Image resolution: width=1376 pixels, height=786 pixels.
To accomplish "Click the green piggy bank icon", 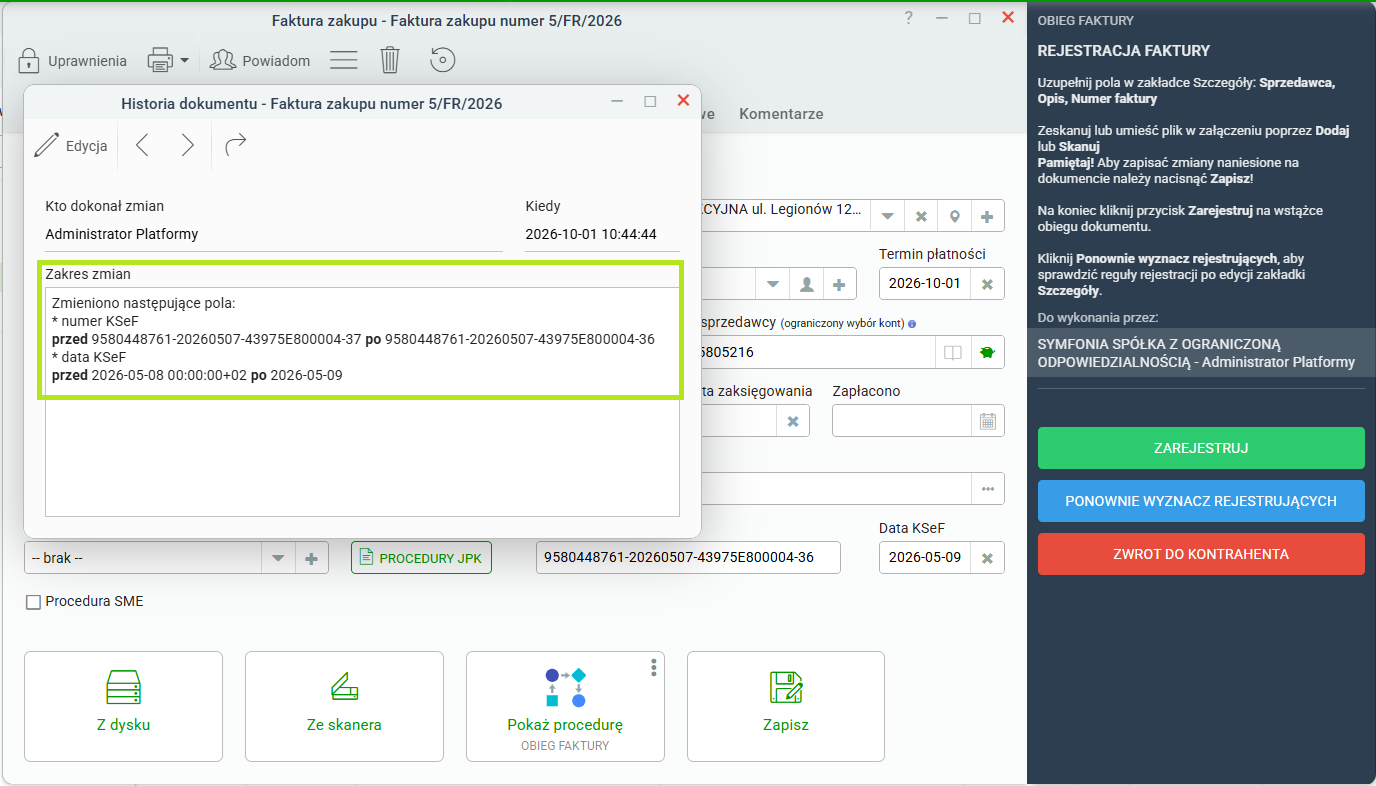I will click(x=987, y=352).
